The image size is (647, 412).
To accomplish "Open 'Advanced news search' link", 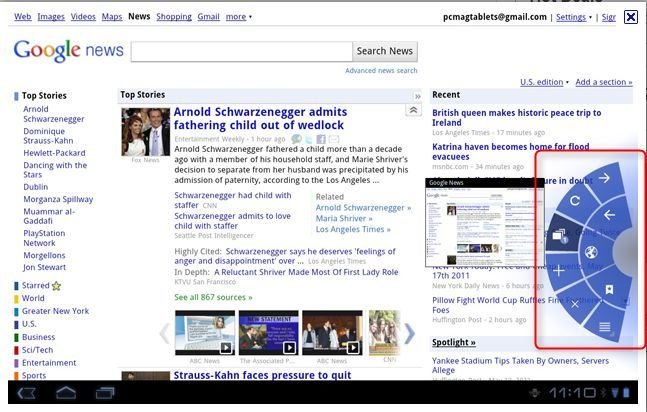I will pyautogui.click(x=381, y=71).
